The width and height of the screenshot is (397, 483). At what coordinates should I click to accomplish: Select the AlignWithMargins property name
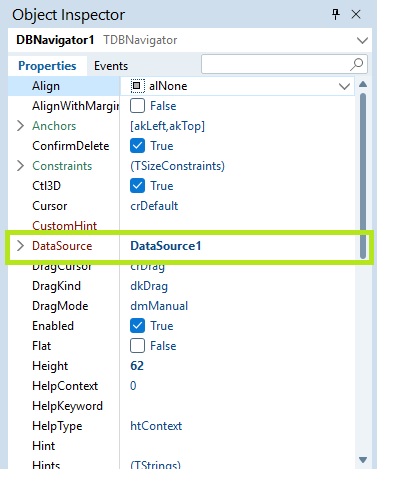[x=76, y=106]
